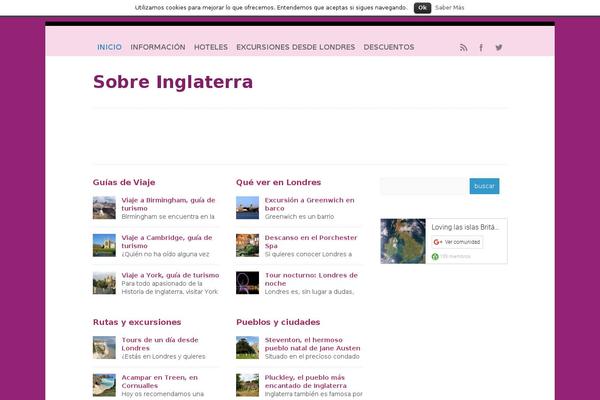Image resolution: width=600 pixels, height=400 pixels.
Task: Click the Greenwich article thumbnail
Action: pyautogui.click(x=247, y=207)
